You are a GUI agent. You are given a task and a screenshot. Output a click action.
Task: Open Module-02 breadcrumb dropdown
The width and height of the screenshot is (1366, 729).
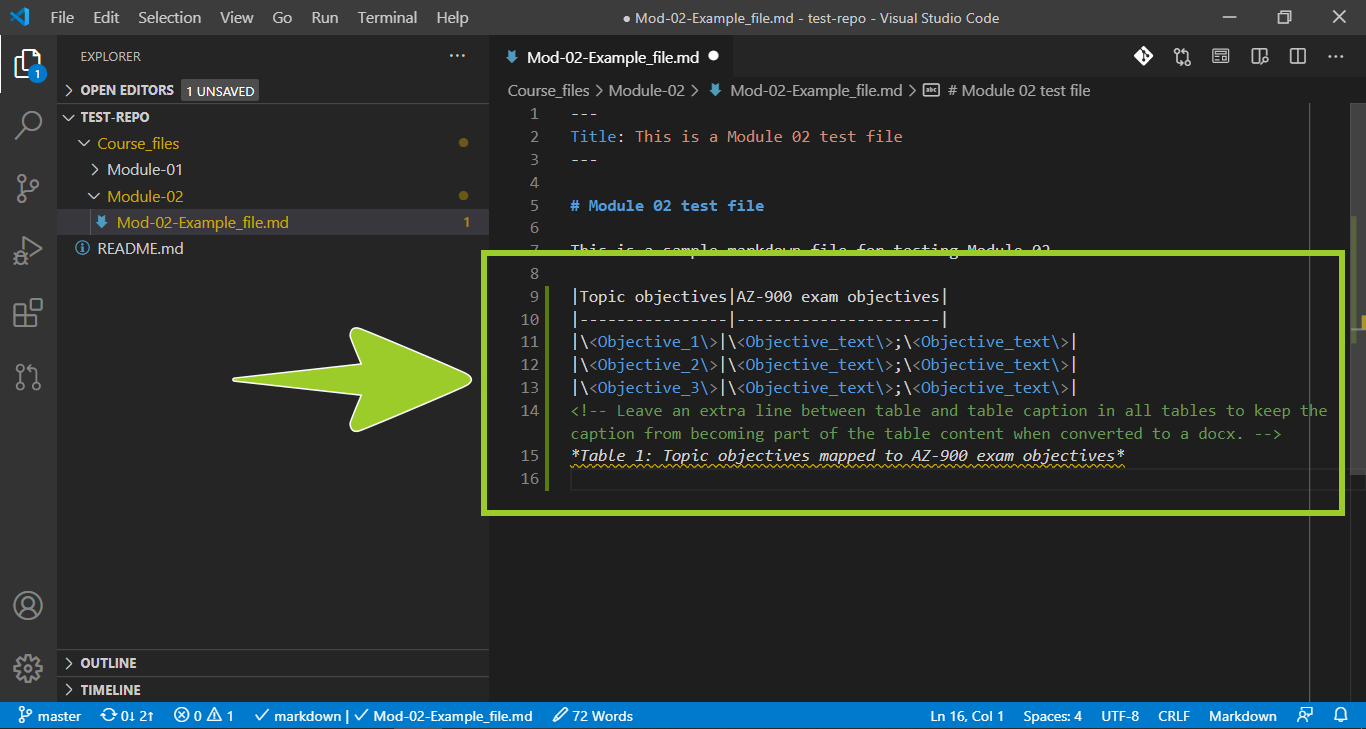(x=646, y=90)
